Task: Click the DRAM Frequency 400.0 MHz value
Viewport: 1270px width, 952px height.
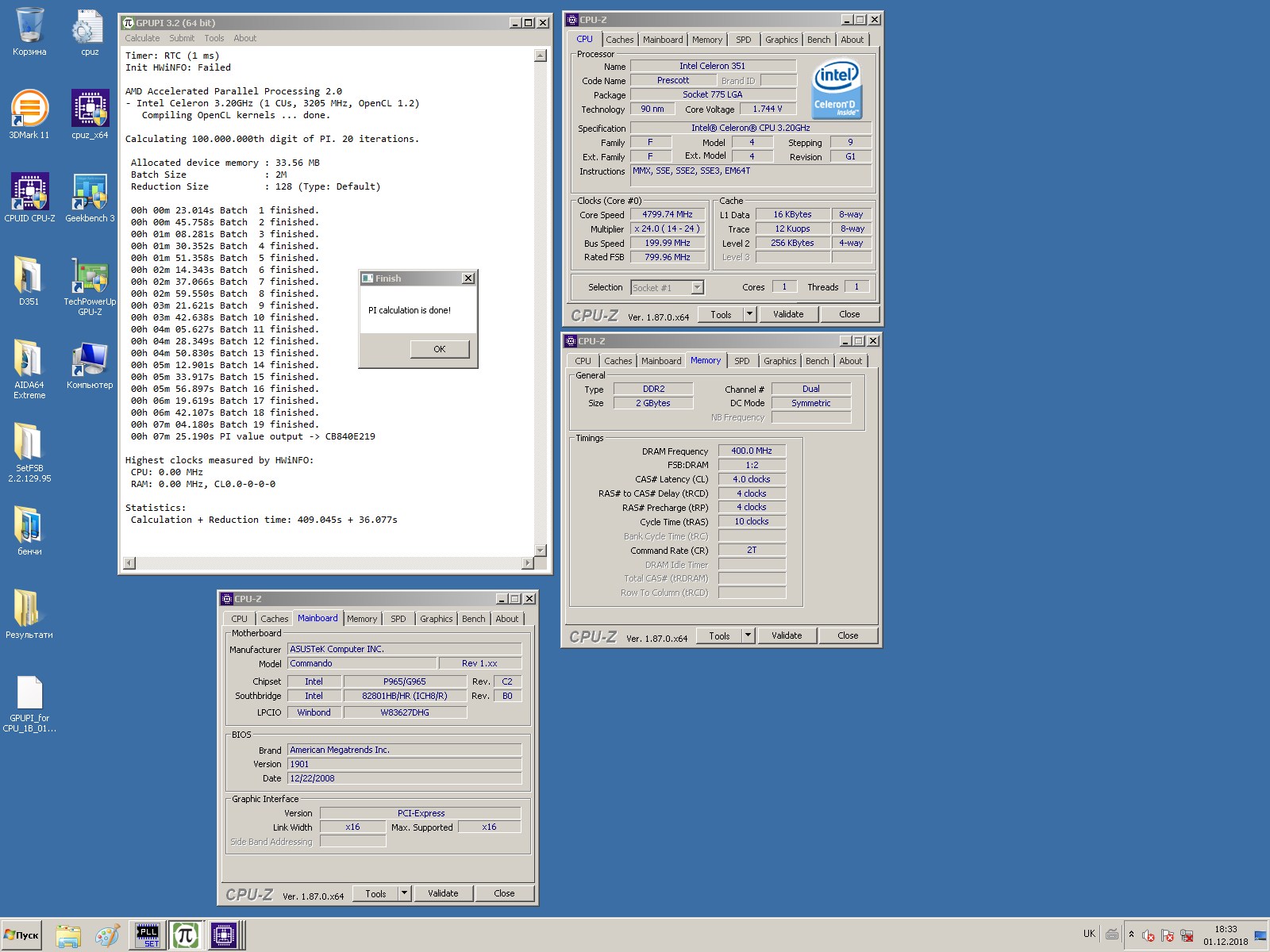Action: pyautogui.click(x=752, y=451)
